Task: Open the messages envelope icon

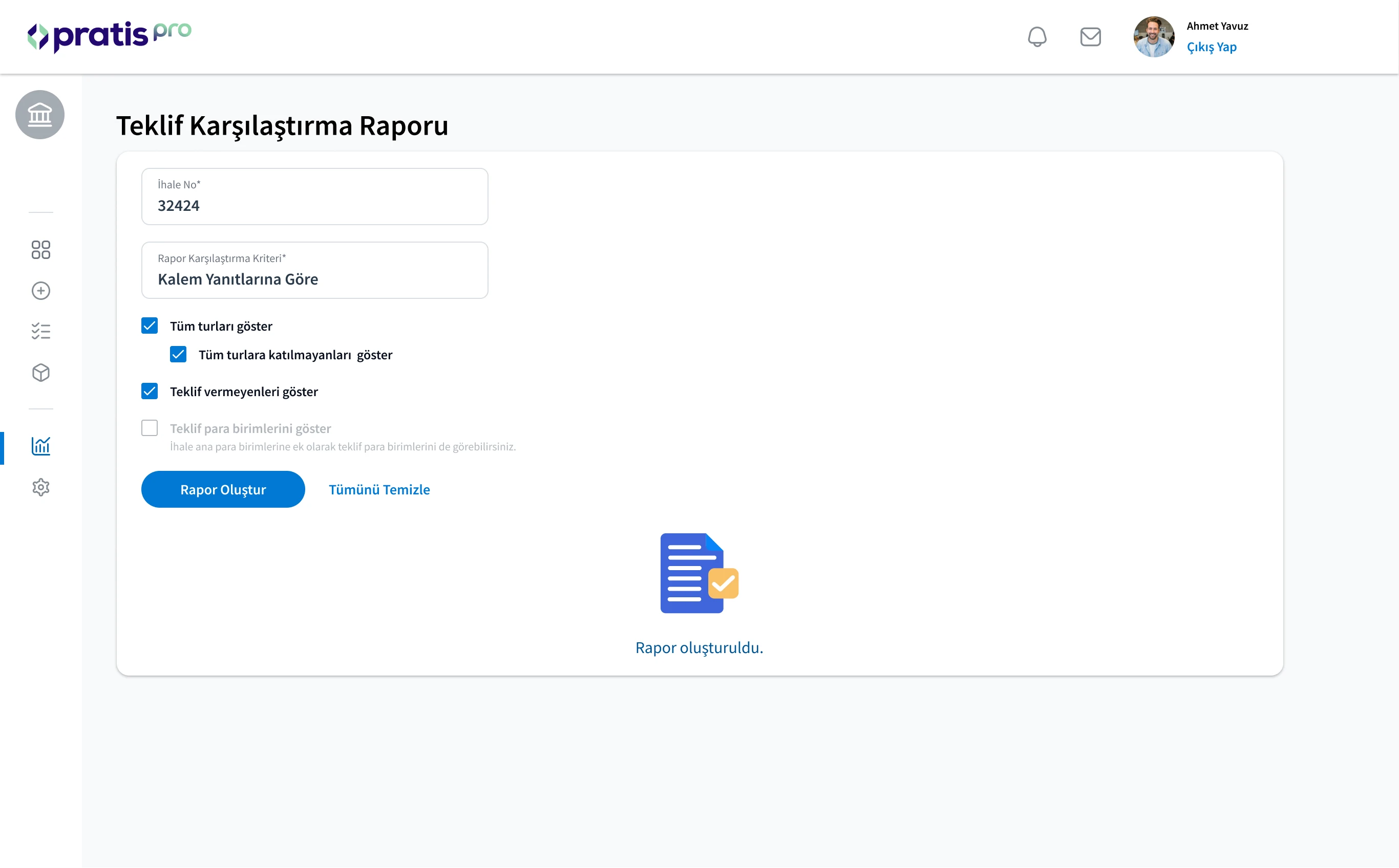Action: 1090,37
